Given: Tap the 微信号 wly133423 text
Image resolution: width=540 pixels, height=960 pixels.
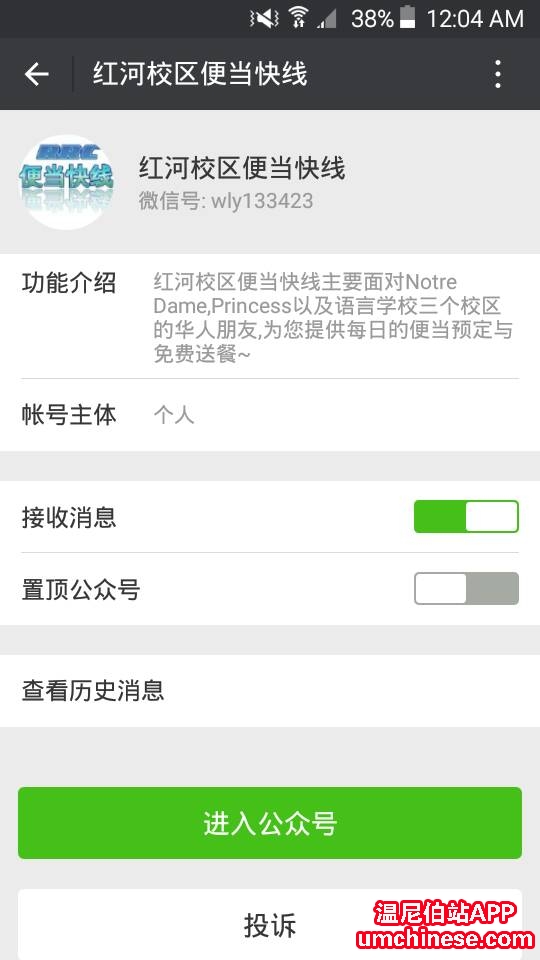Looking at the screenshot, I should (225, 201).
